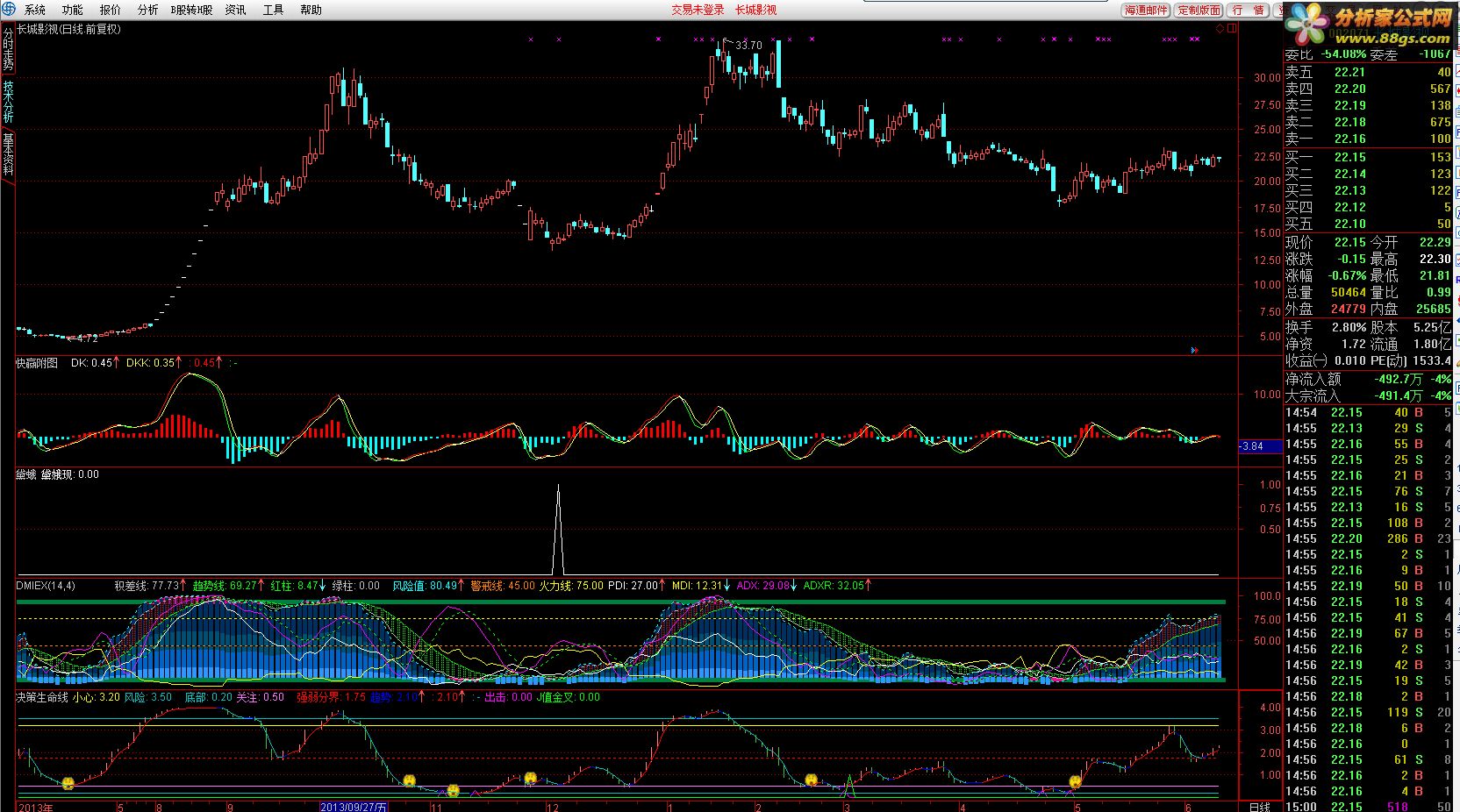The width and height of the screenshot is (1460, 812).
Task: Open the 资讯 menu
Action: (x=235, y=10)
